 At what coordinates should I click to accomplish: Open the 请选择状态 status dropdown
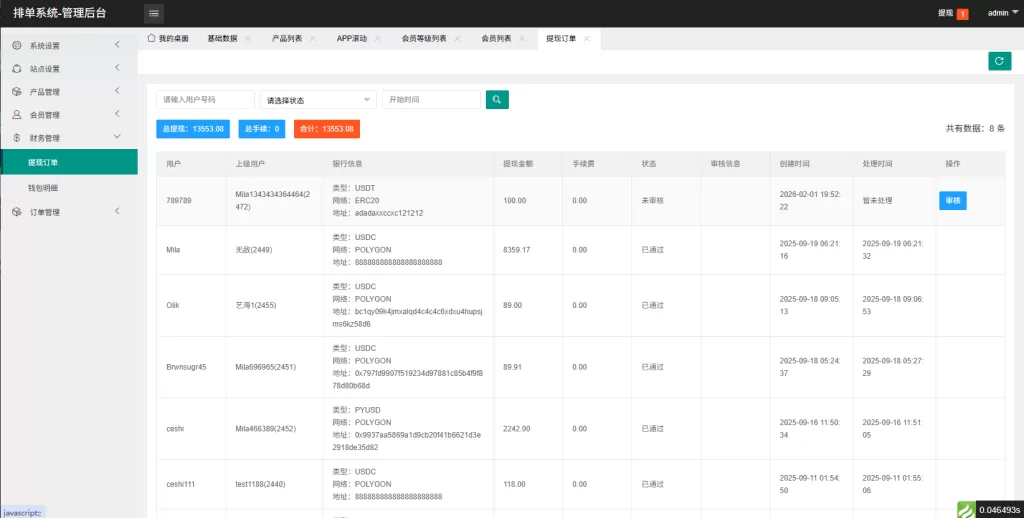[x=318, y=100]
